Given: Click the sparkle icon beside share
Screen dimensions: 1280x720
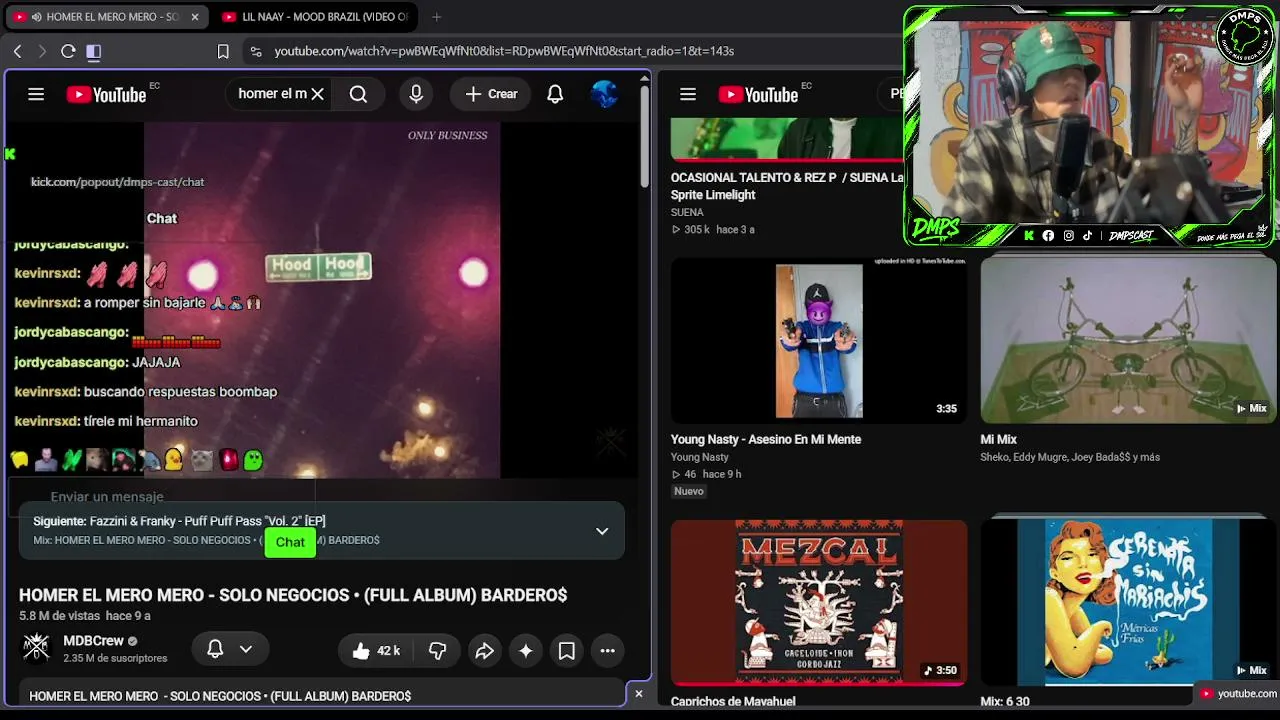Looking at the screenshot, I should (x=525, y=651).
